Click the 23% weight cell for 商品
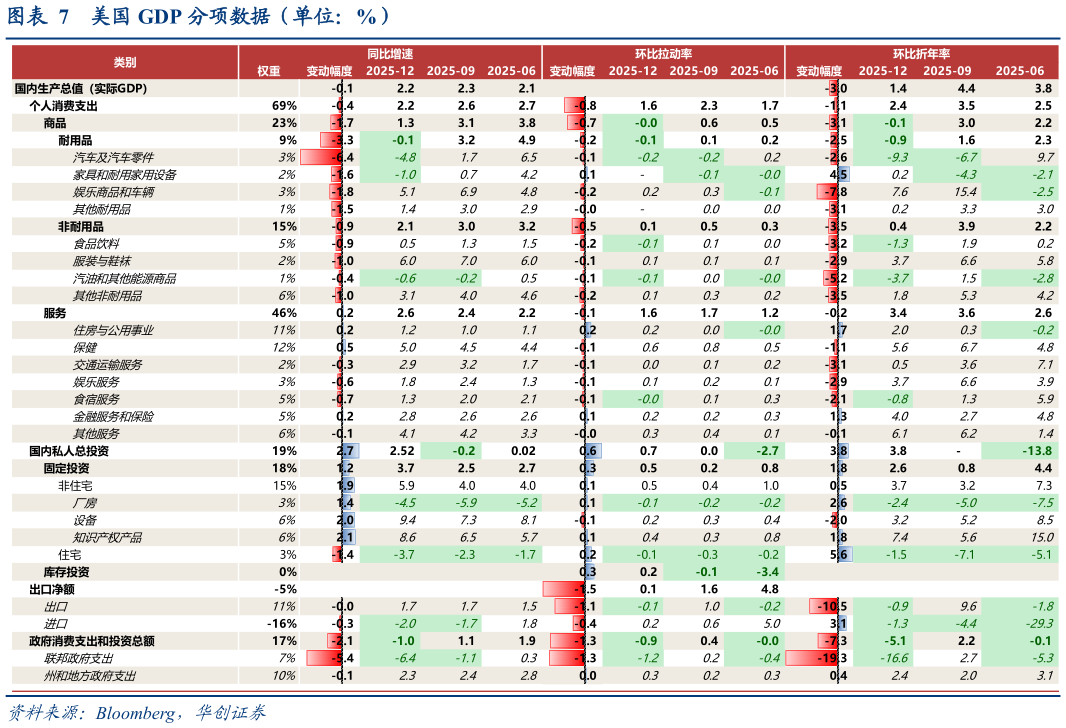The image size is (1066, 728). coord(284,123)
